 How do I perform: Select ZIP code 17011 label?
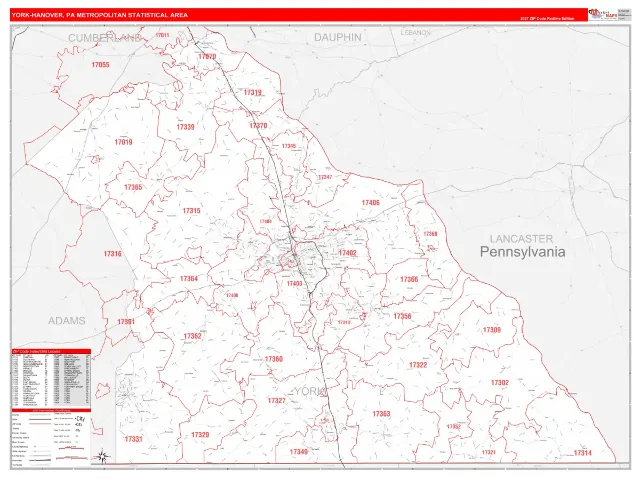(162, 35)
